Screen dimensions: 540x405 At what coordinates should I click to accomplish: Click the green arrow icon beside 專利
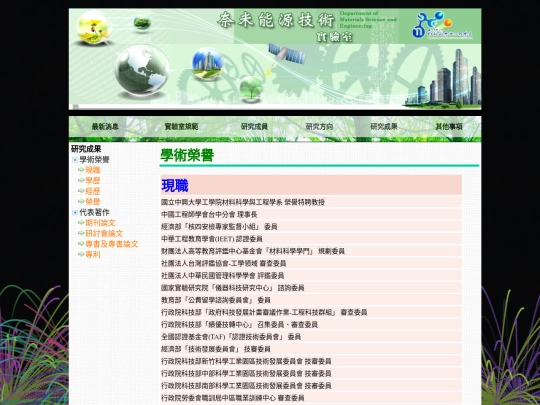click(x=81, y=254)
